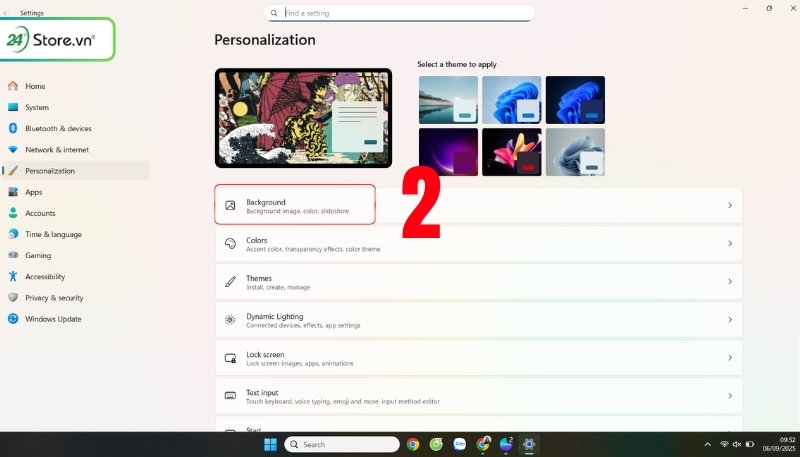The height and width of the screenshot is (457, 800).
Task: Open Network & internet via its Wi-Fi icon
Action: tap(13, 150)
